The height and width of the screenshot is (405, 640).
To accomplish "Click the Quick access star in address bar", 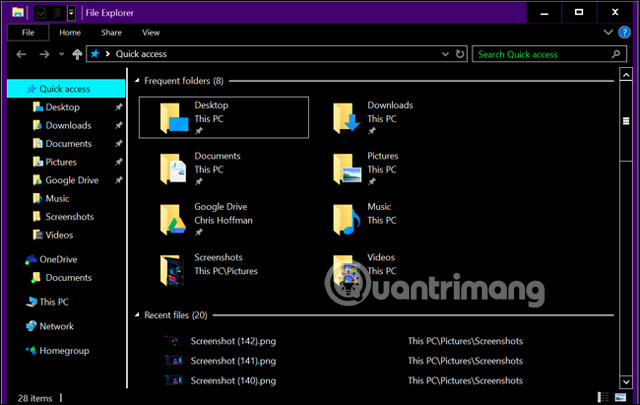I will pyautogui.click(x=95, y=54).
